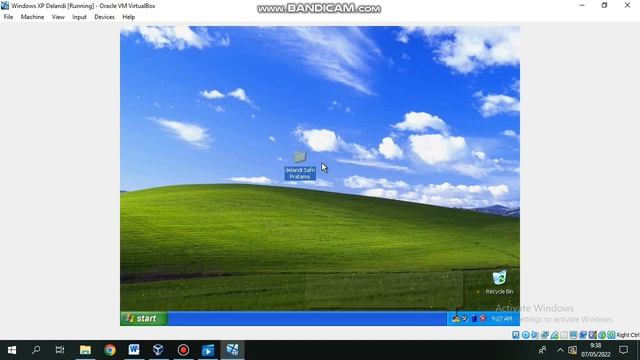Open the People icon in system tray
The height and width of the screenshot is (360, 640).
[x=542, y=350]
